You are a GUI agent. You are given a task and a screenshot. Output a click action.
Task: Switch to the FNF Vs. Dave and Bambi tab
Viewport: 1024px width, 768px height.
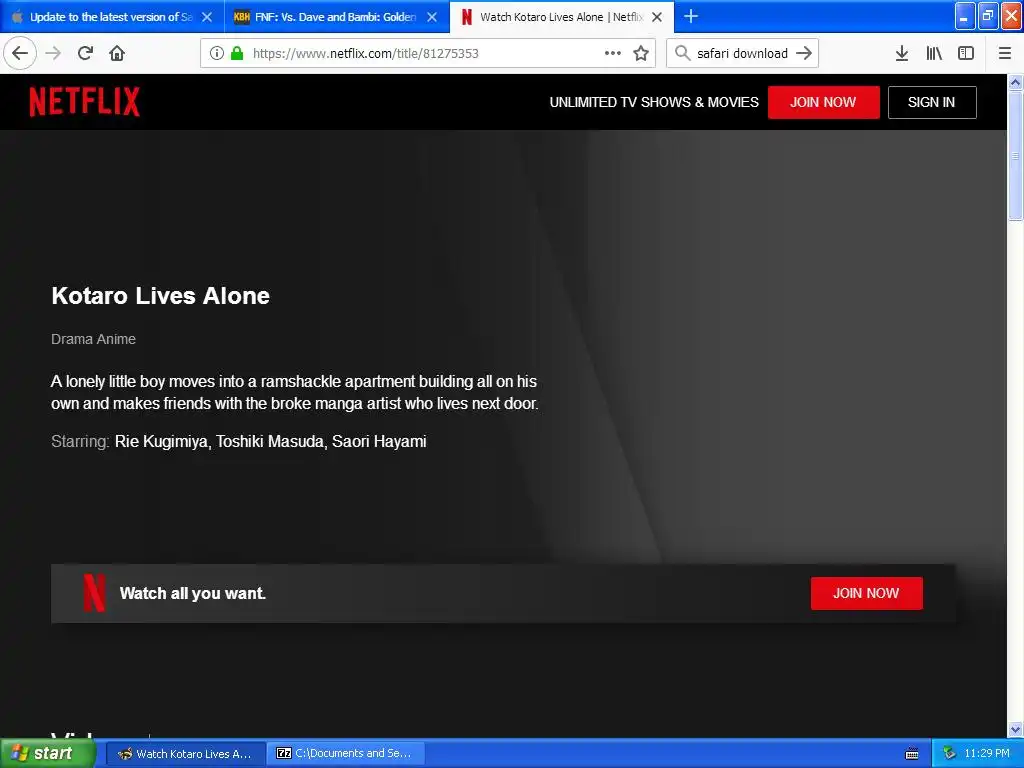[336, 17]
